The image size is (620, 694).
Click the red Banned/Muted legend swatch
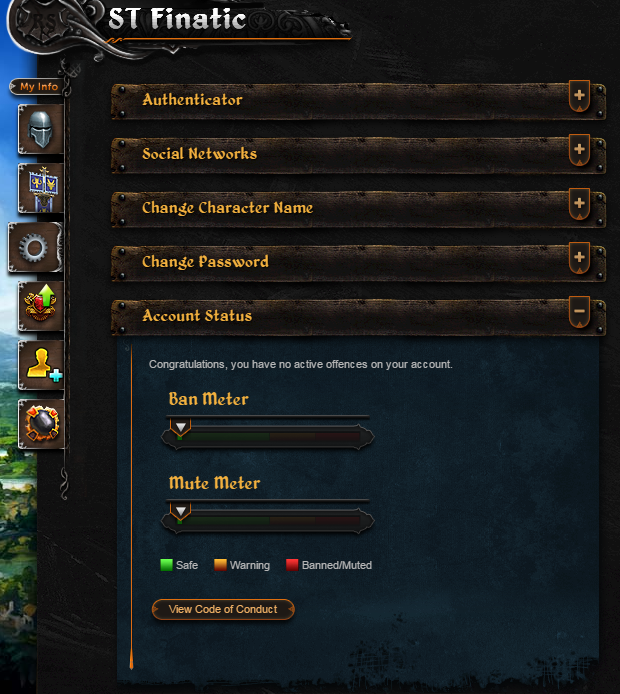[x=292, y=565]
